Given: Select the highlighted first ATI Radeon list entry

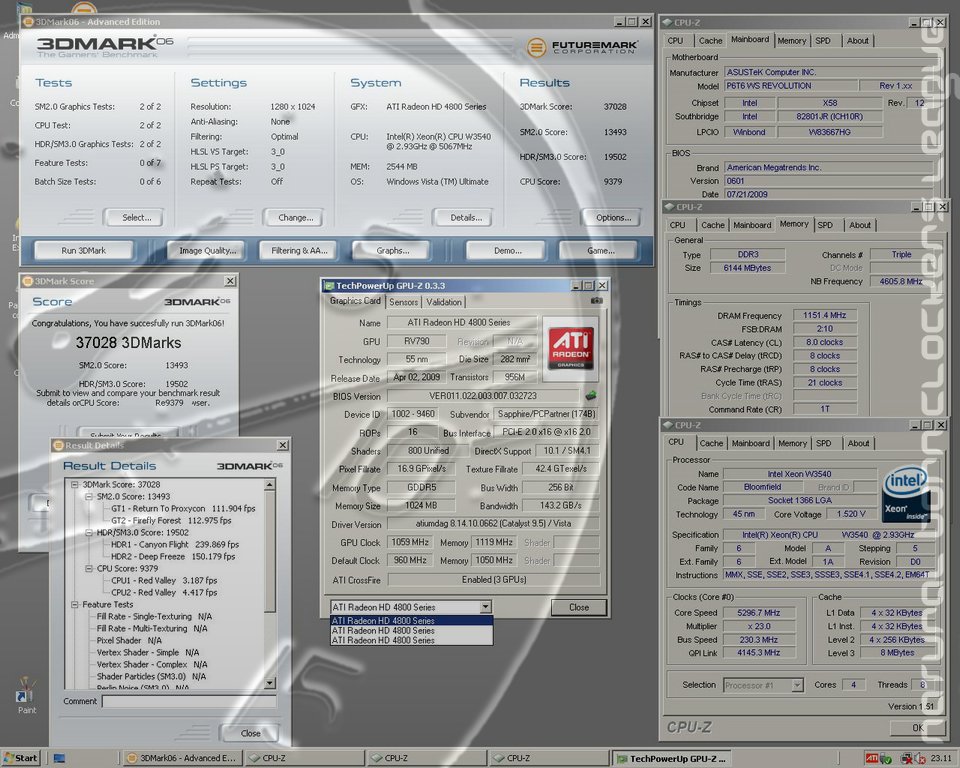Looking at the screenshot, I should pos(411,620).
